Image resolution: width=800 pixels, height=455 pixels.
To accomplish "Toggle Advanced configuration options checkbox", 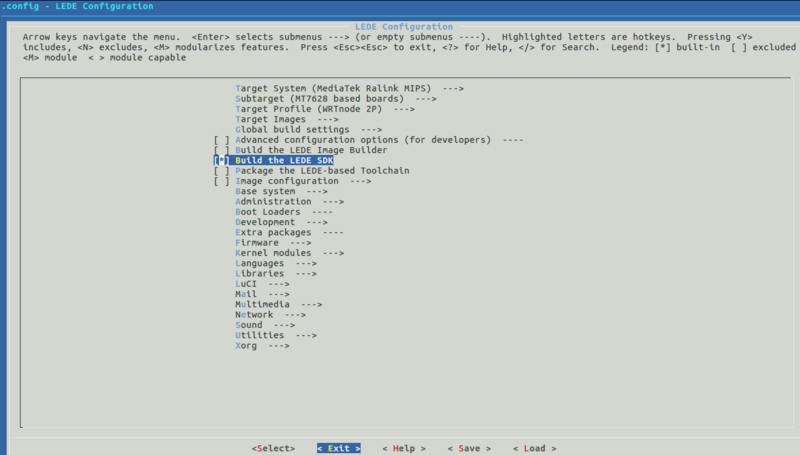I will pos(221,140).
